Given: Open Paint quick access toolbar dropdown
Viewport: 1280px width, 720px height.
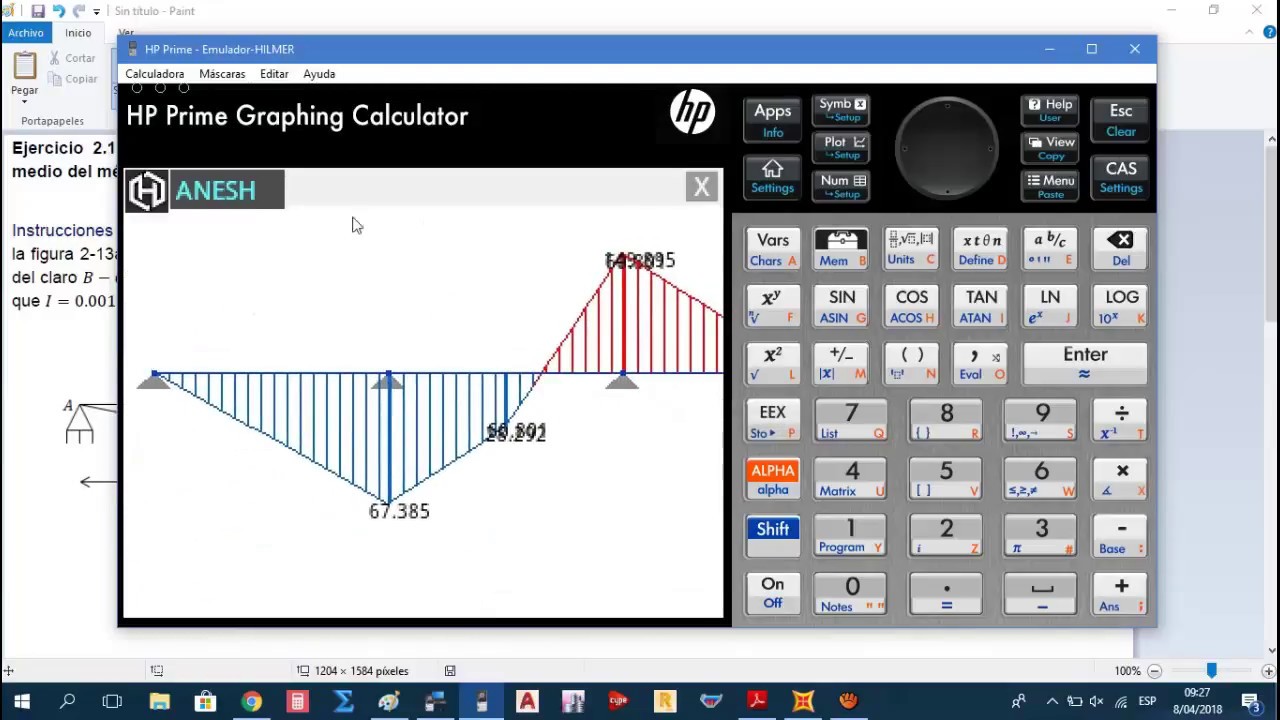Looking at the screenshot, I should click(96, 11).
